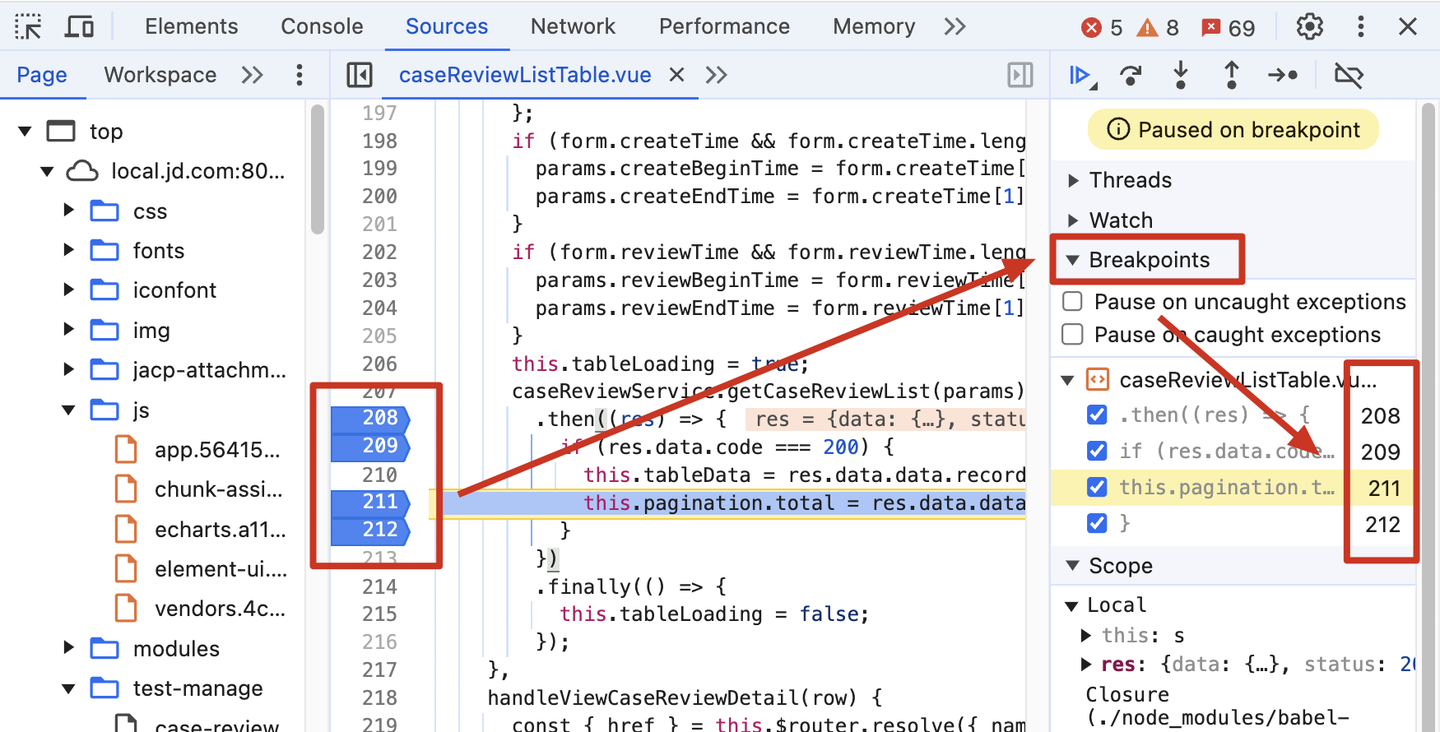Expand the modules folder
This screenshot has width=1440, height=732.
pos(69,648)
